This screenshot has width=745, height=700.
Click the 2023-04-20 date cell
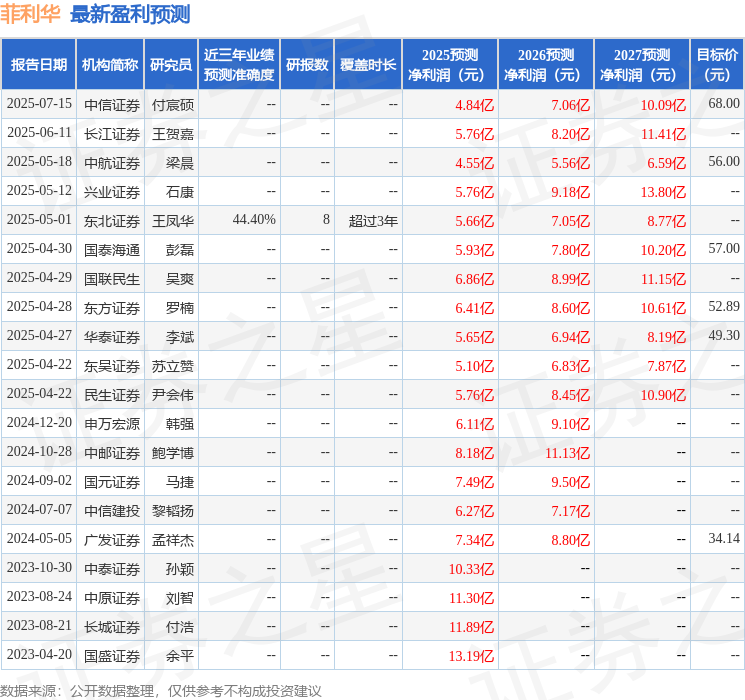click(39, 654)
